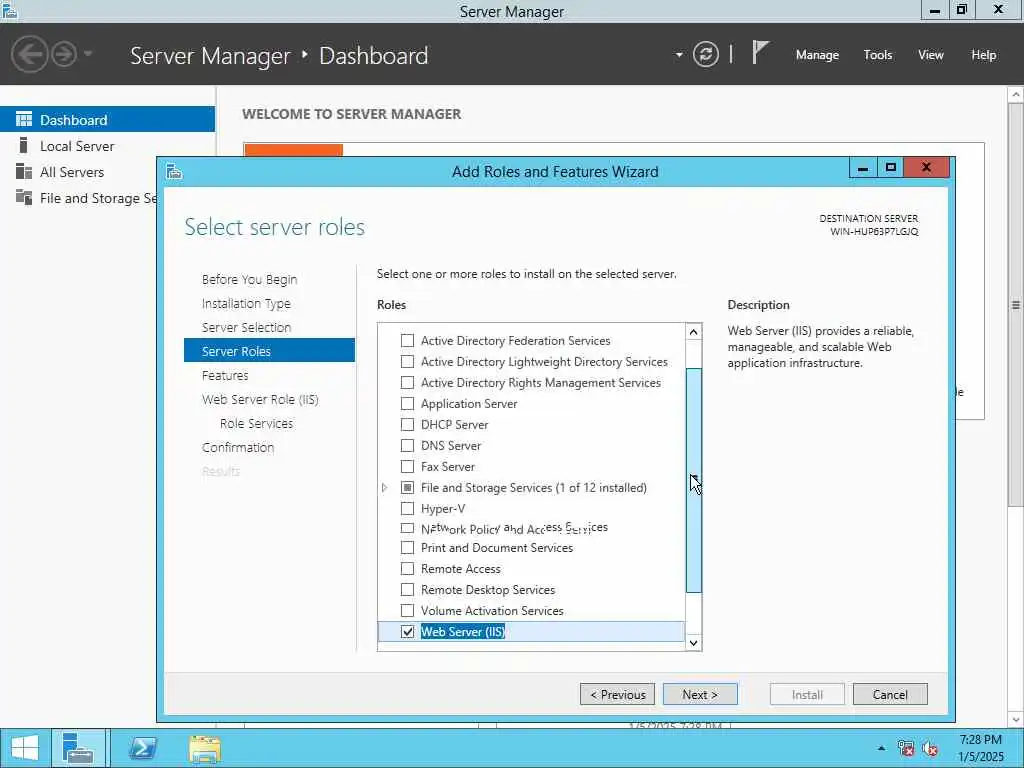Enable the DNS Server role checkbox

click(x=408, y=445)
